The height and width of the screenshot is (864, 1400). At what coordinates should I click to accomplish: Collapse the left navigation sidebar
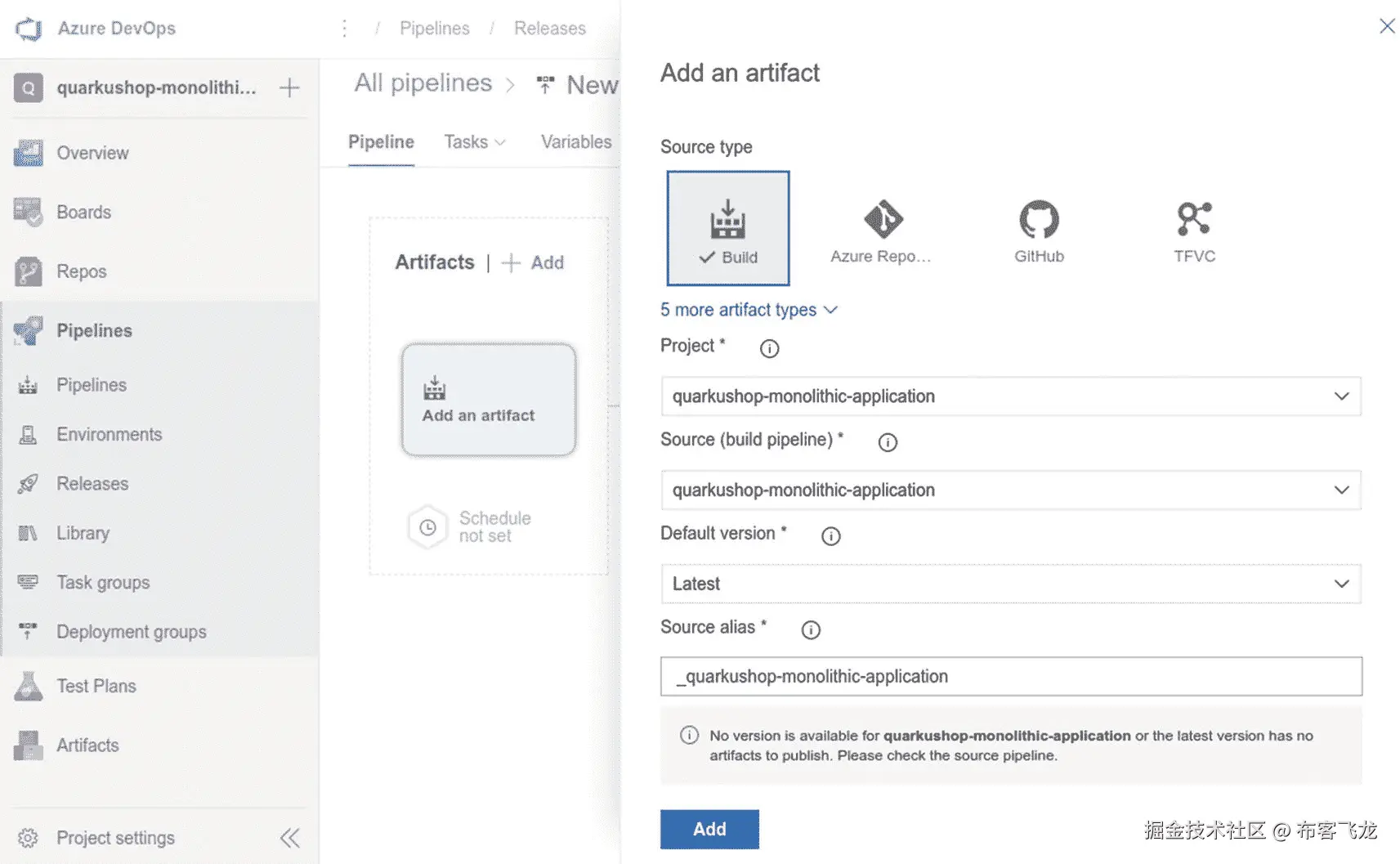pyautogui.click(x=289, y=838)
